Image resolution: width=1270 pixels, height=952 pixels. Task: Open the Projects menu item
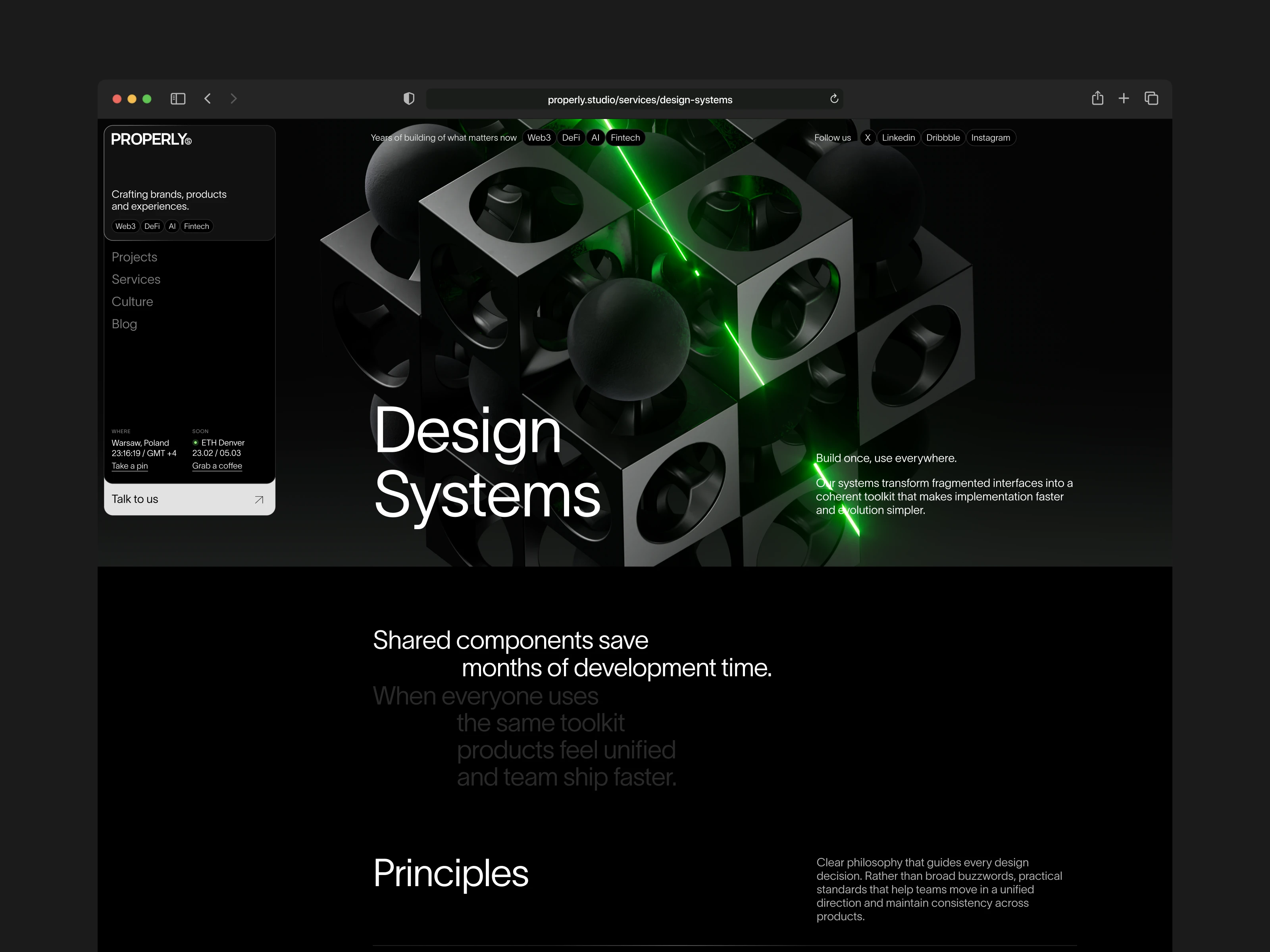tap(135, 257)
